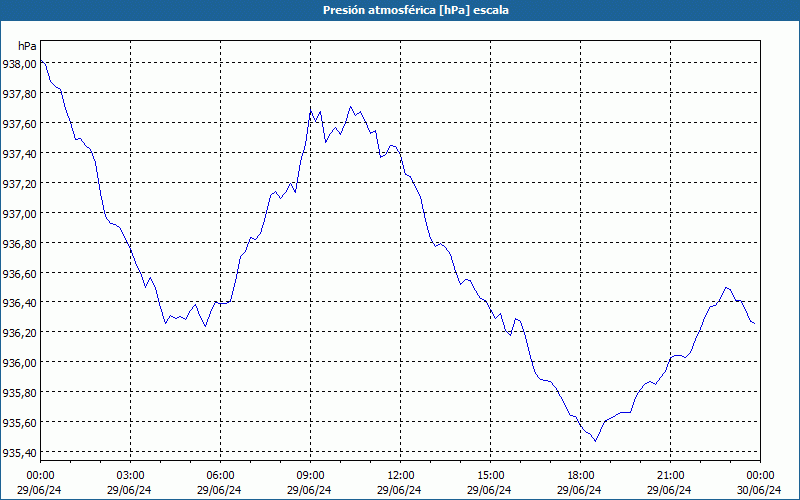Select the 18:00 time label

point(580,476)
